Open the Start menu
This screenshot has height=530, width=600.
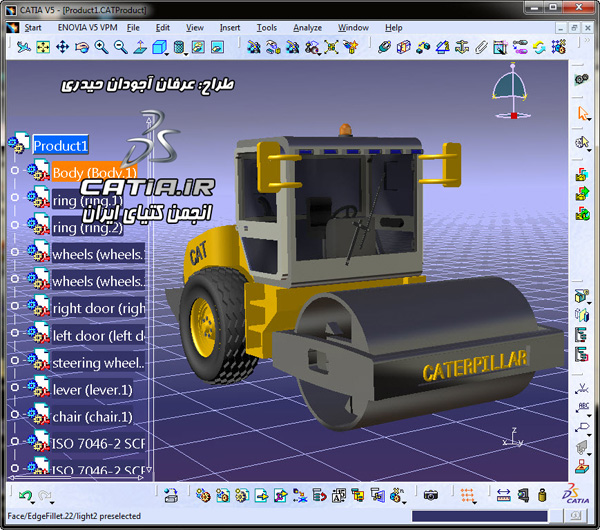33,28
